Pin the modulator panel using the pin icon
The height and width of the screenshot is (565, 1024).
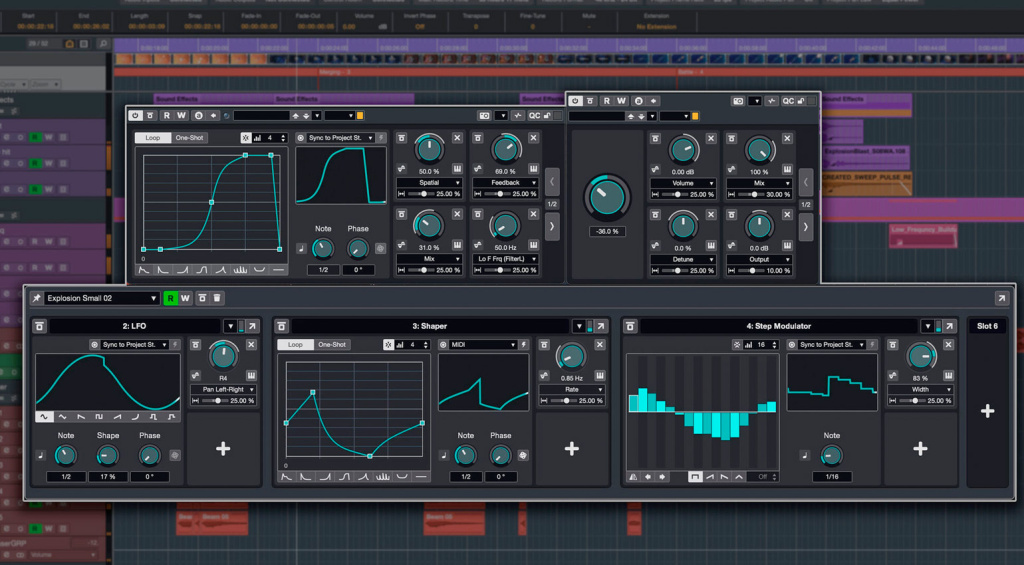37,298
